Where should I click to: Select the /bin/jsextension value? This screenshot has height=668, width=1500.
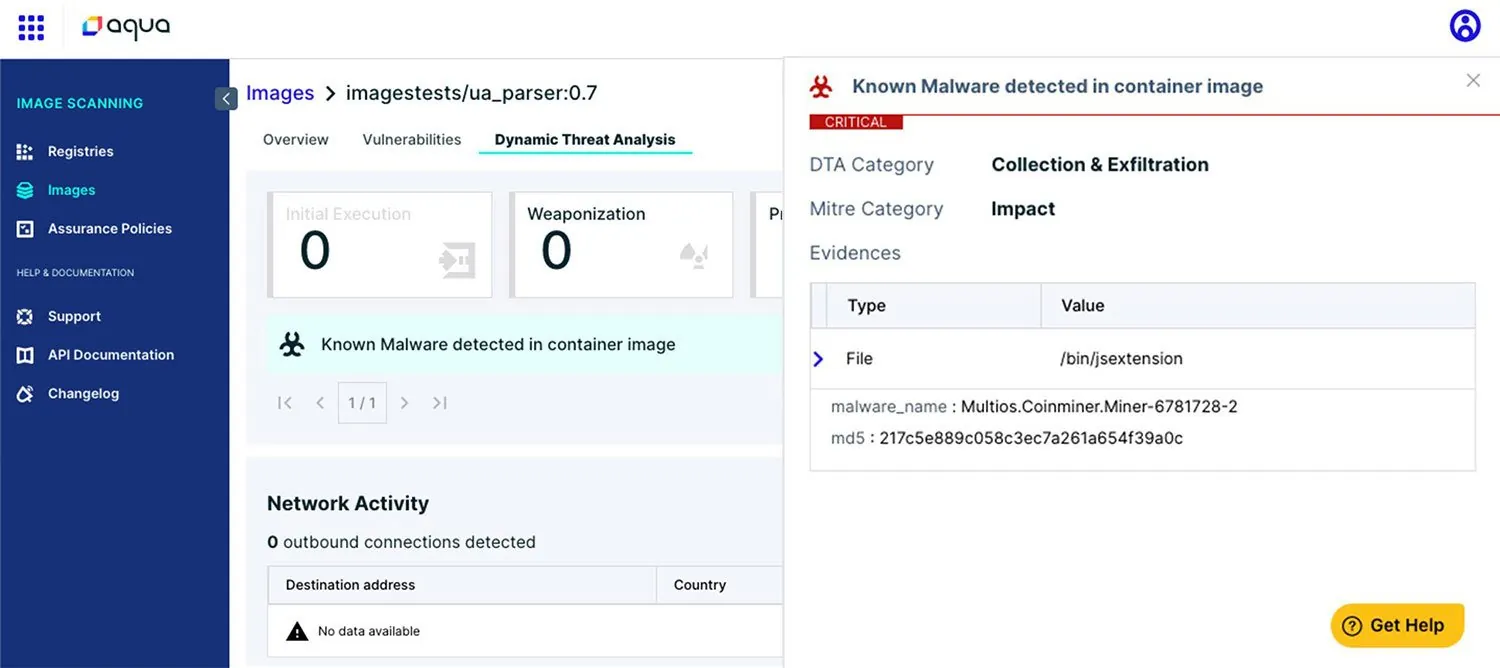coord(1121,359)
